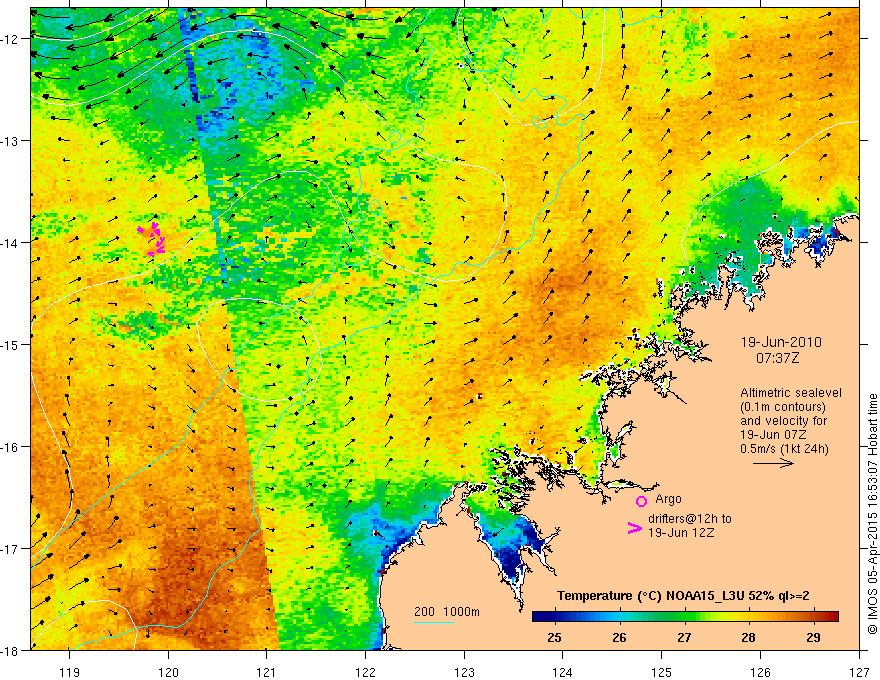Click the 200 1000m isobath label
This screenshot has height=680, width=880.
click(x=447, y=612)
